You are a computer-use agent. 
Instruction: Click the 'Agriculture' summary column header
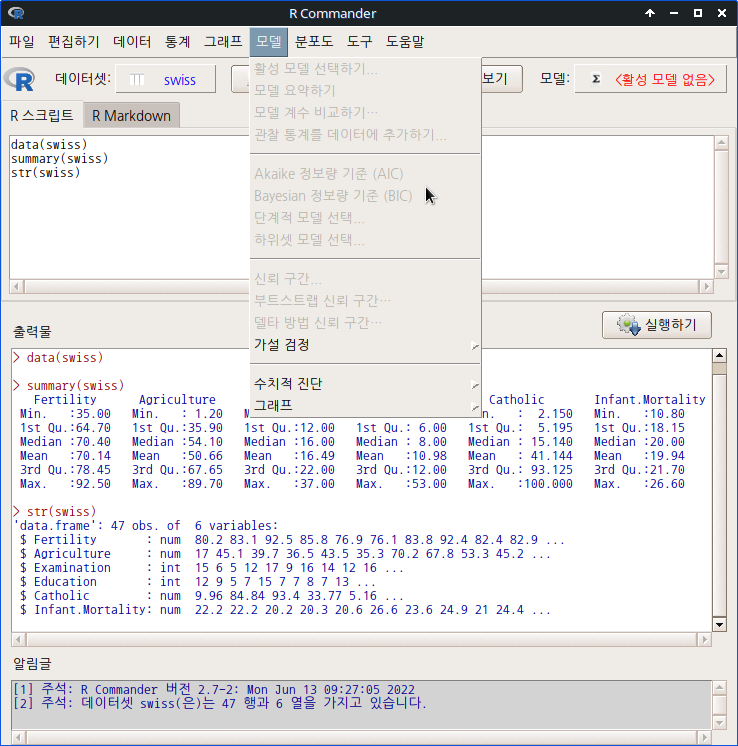177,400
